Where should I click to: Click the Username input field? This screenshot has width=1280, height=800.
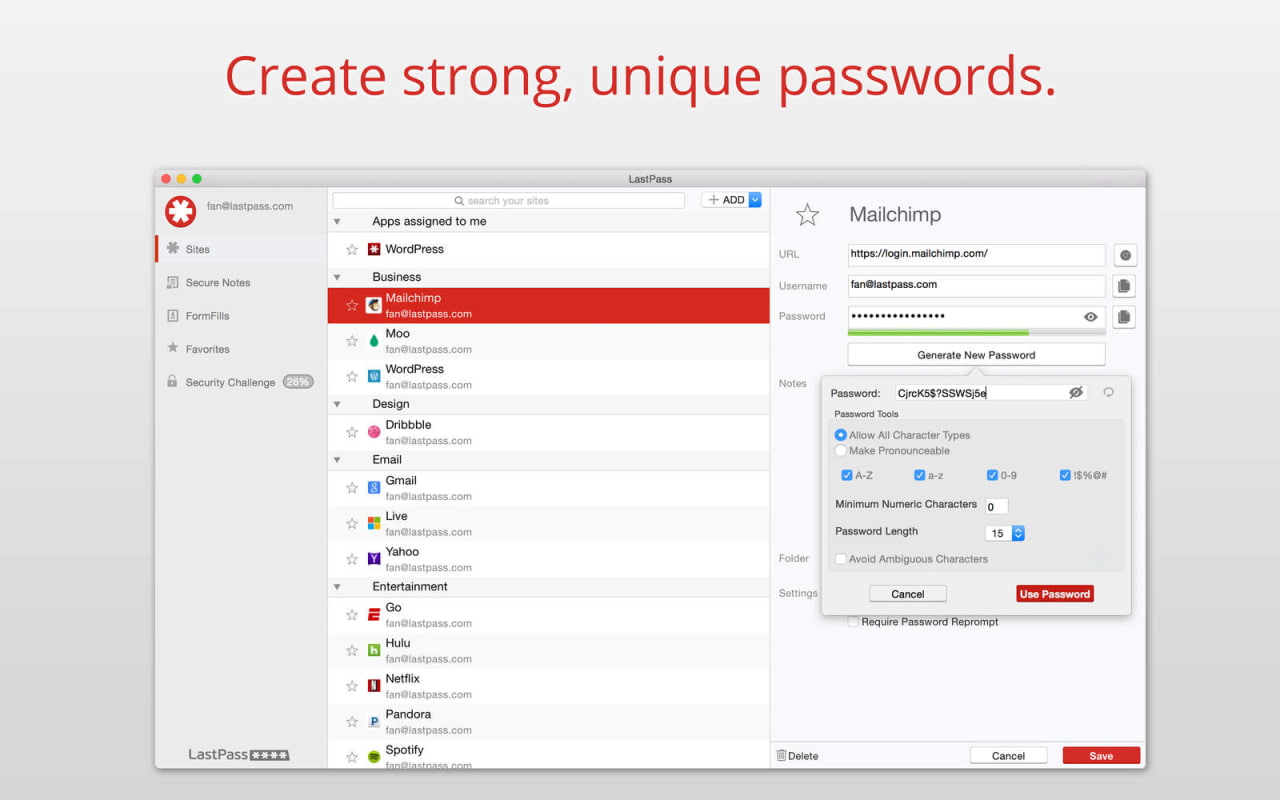tap(977, 286)
